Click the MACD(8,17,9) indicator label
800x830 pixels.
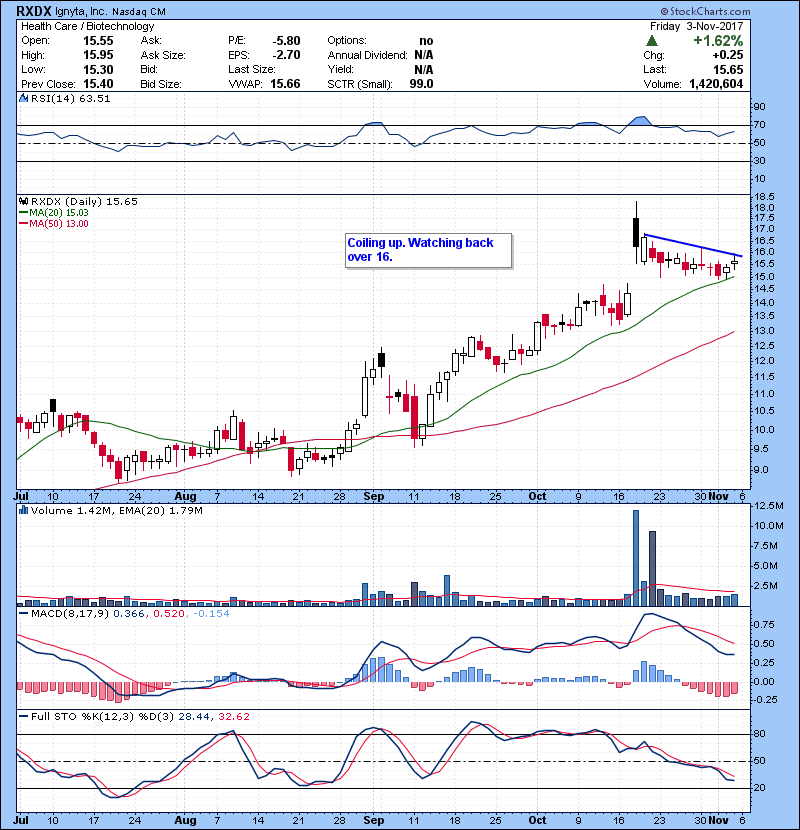pyautogui.click(x=70, y=614)
